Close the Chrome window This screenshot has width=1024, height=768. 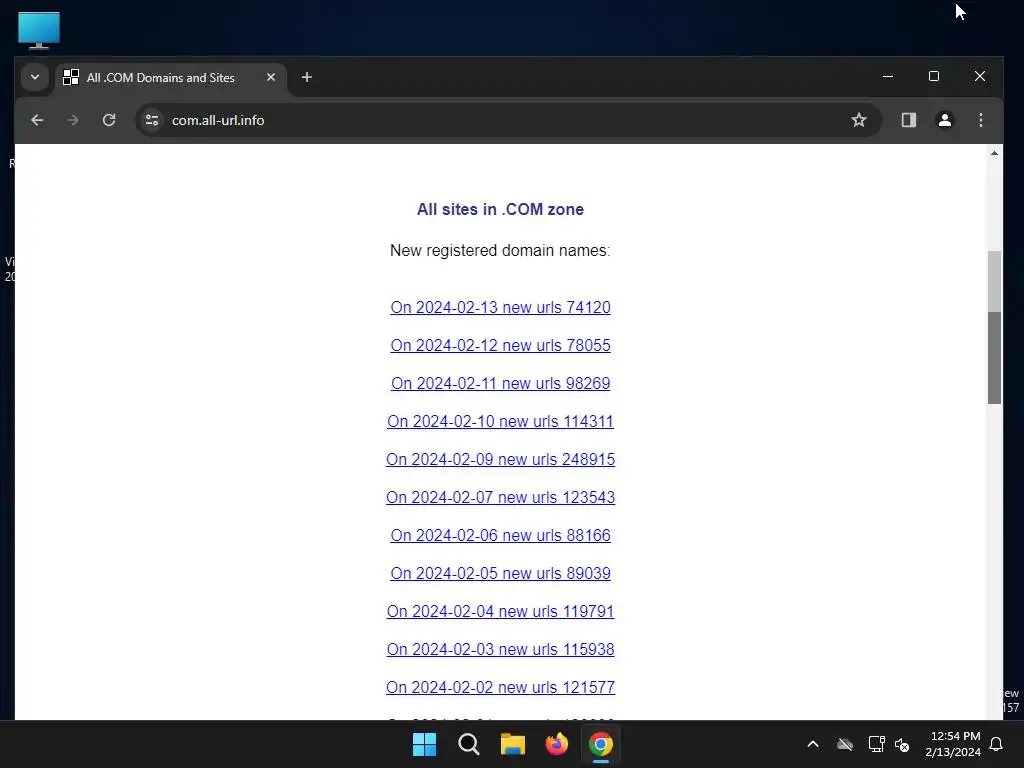[980, 76]
